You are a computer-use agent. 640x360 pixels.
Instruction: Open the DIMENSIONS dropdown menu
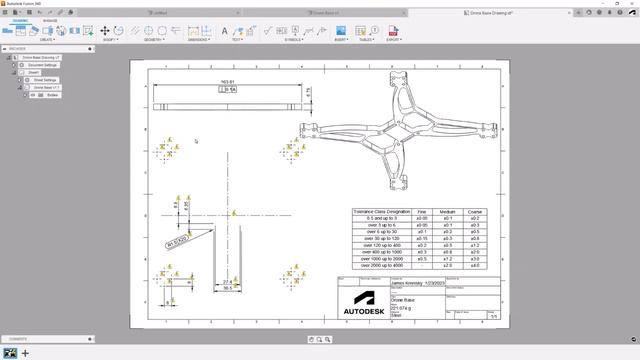[199, 40]
